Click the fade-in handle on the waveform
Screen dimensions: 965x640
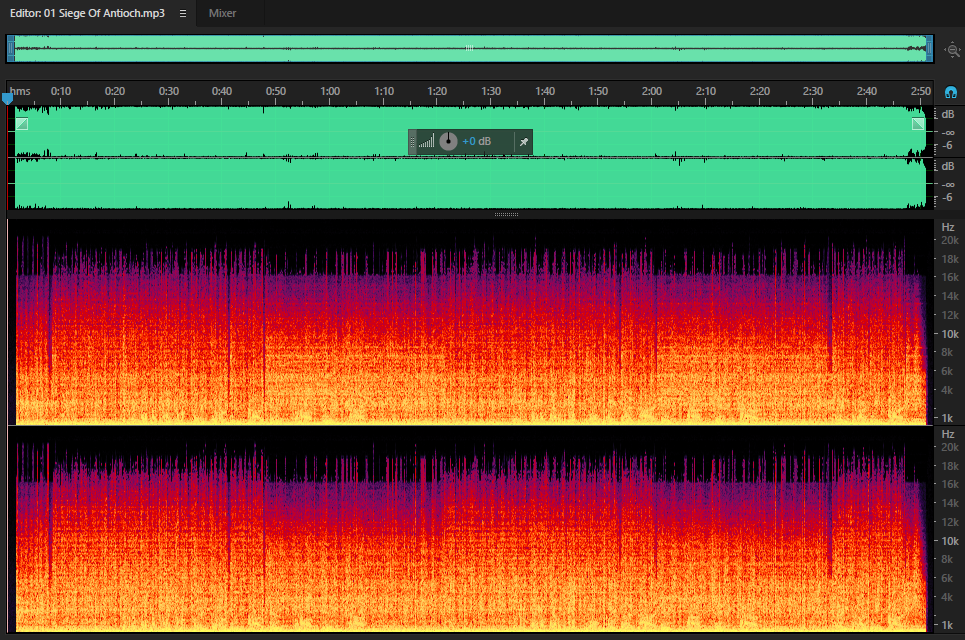click(x=22, y=124)
